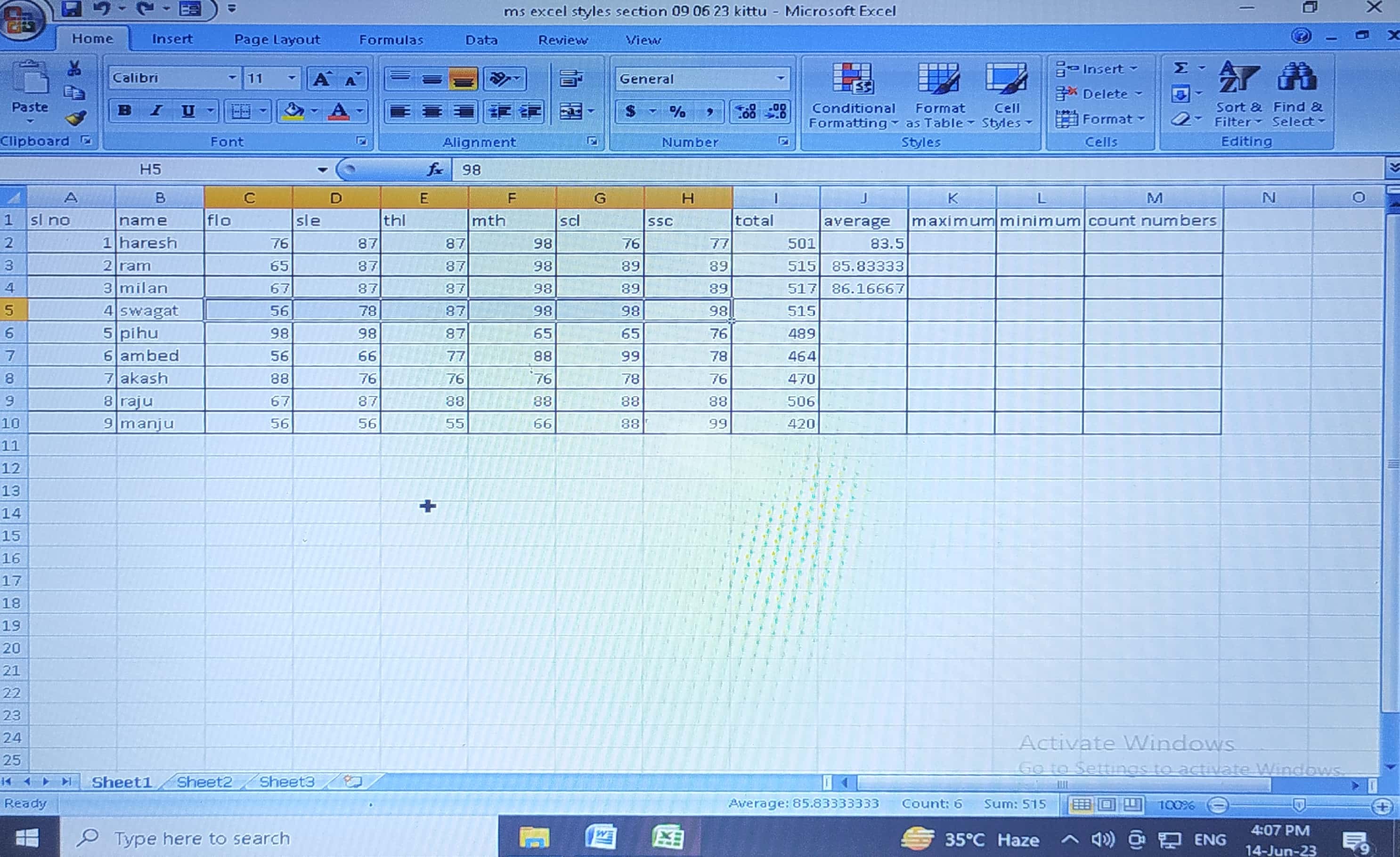Open the Calibri font name dropdown
1400x857 pixels.
[232, 78]
